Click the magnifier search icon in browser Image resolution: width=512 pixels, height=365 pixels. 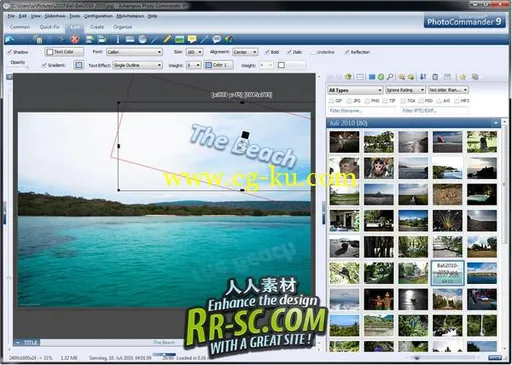click(390, 77)
